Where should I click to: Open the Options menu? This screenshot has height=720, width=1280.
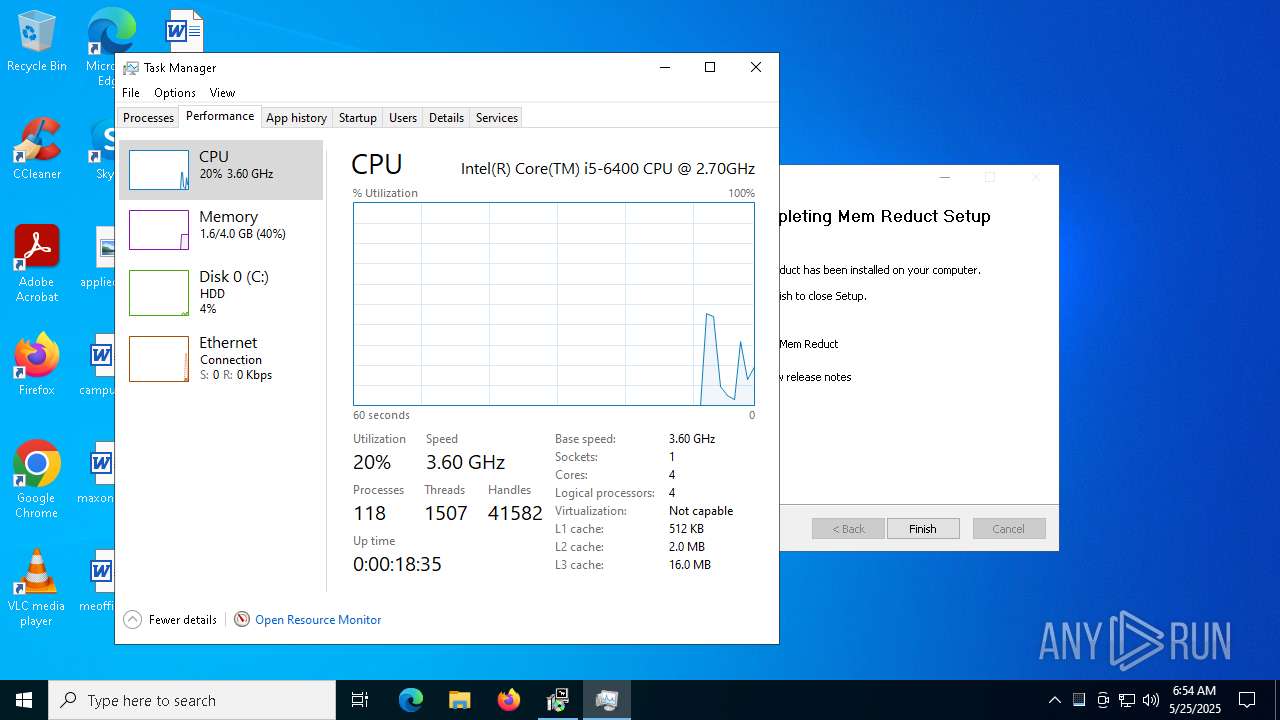tap(175, 93)
